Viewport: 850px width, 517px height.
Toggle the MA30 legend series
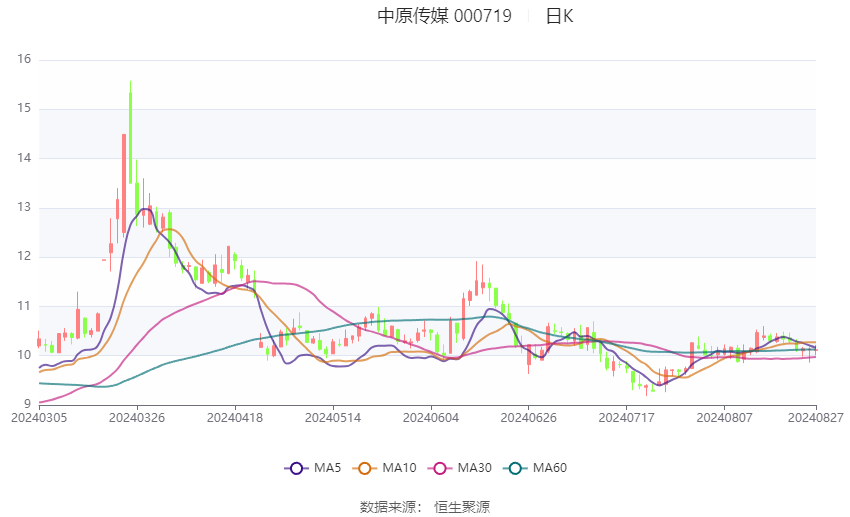pyautogui.click(x=460, y=468)
